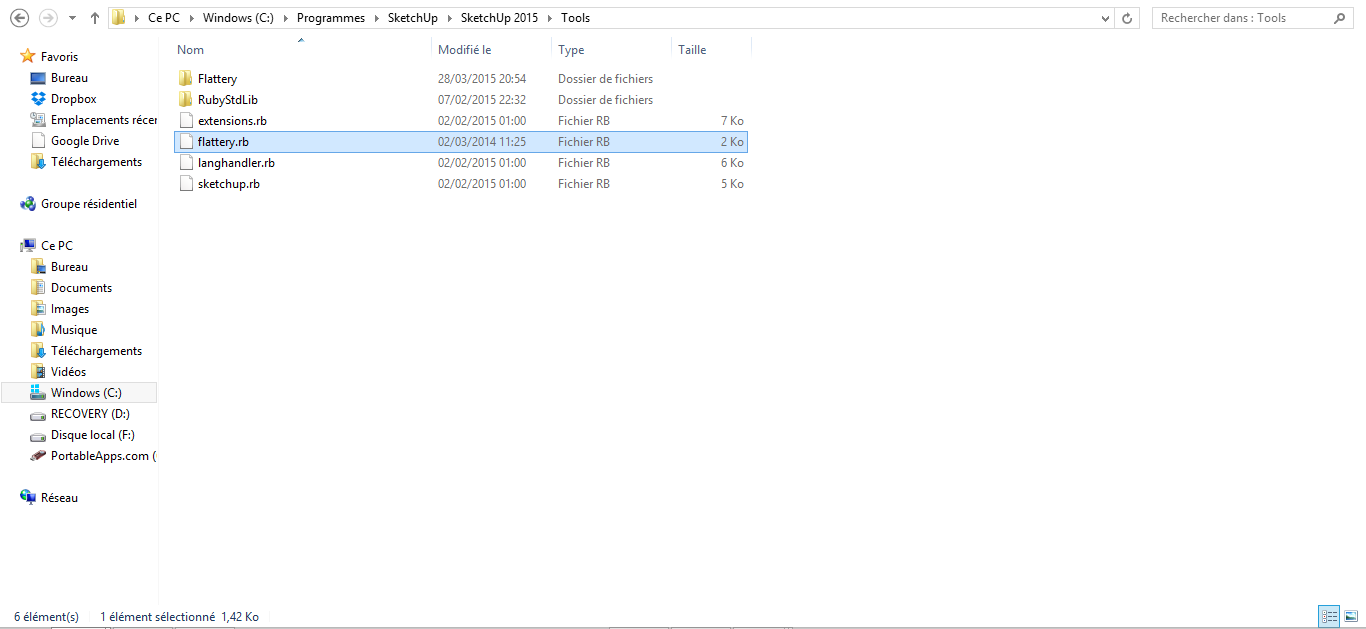Select Windows (C:) drive in sidebar

(x=86, y=393)
